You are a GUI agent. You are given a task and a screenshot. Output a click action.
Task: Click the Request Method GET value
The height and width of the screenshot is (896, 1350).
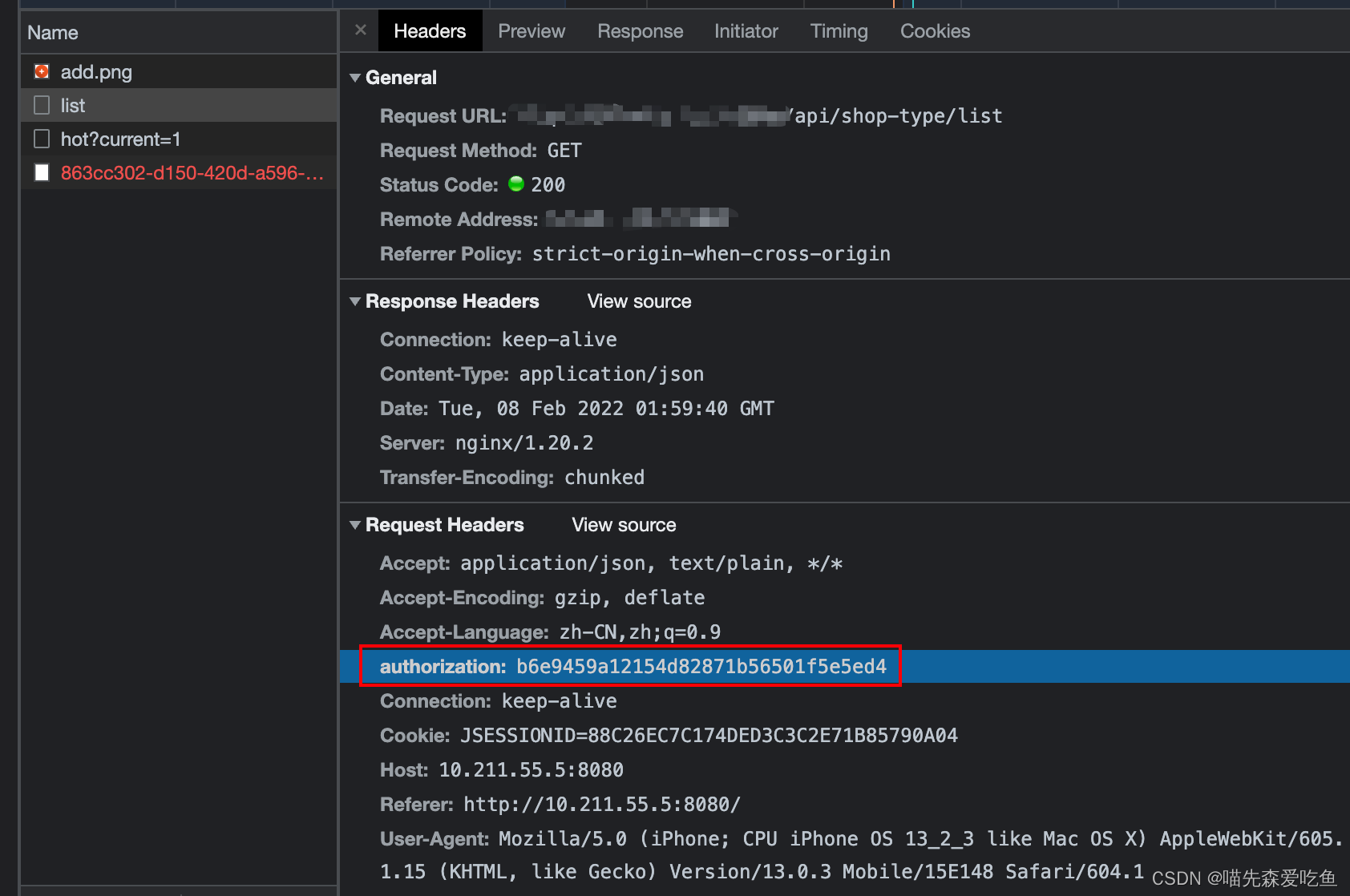click(x=564, y=151)
